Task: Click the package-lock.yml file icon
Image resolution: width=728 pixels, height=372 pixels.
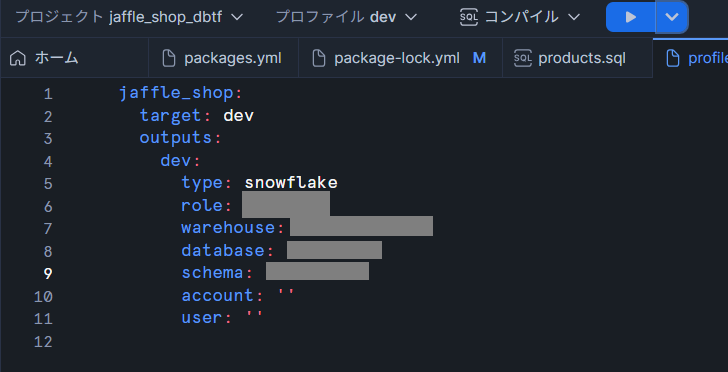Action: click(318, 59)
